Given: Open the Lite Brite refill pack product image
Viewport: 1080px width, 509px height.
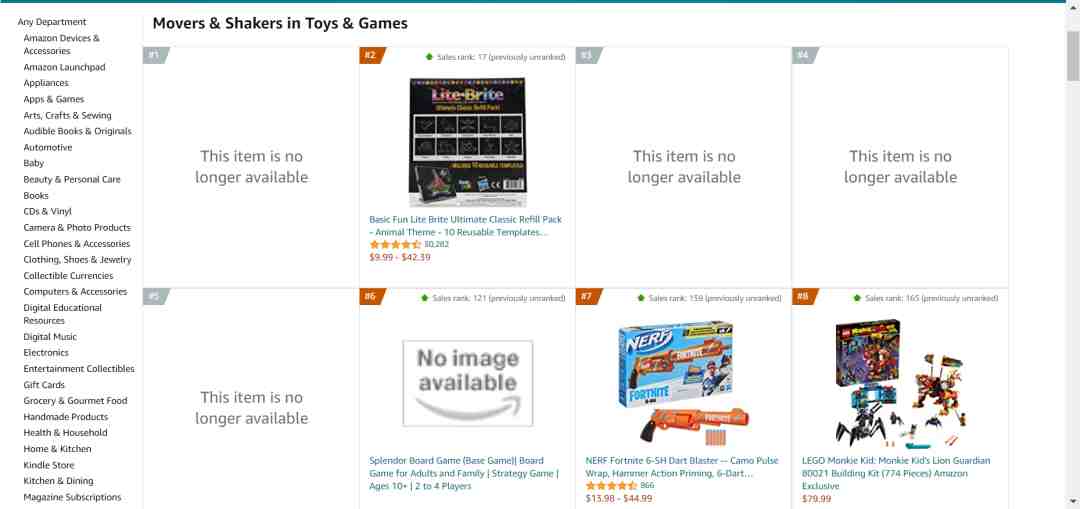Looking at the screenshot, I should 468,142.
